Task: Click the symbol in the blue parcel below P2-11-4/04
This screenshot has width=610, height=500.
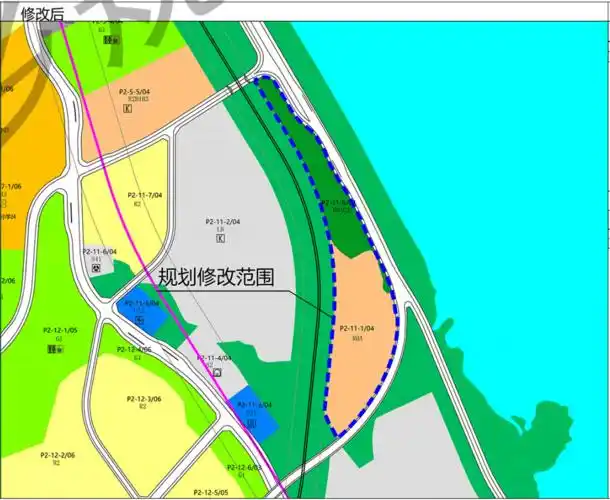Action: [252, 423]
